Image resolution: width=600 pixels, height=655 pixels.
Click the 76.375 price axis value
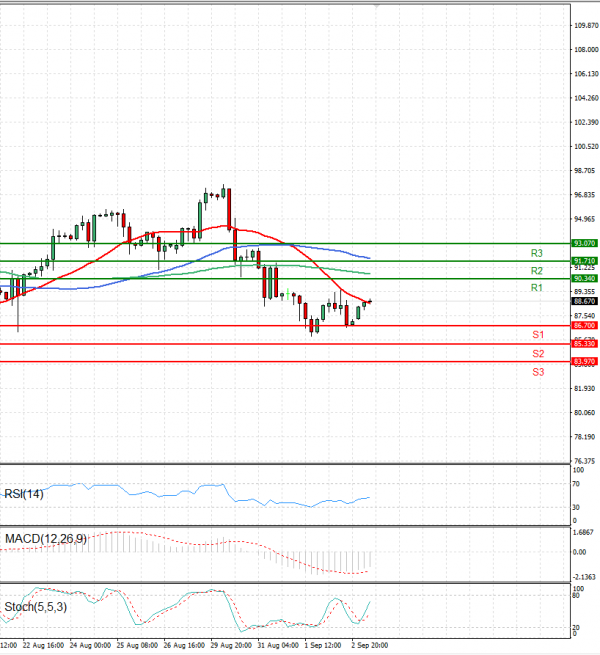[x=585, y=461]
